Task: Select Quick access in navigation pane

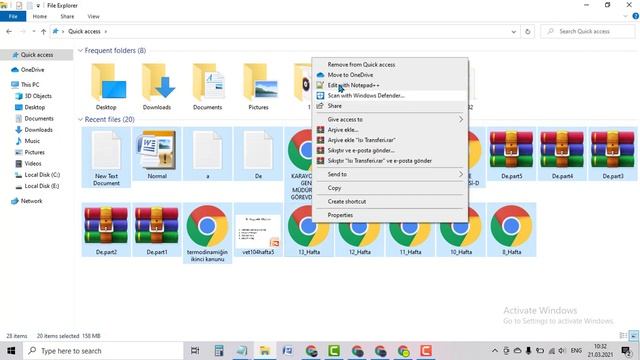Action: (37, 55)
